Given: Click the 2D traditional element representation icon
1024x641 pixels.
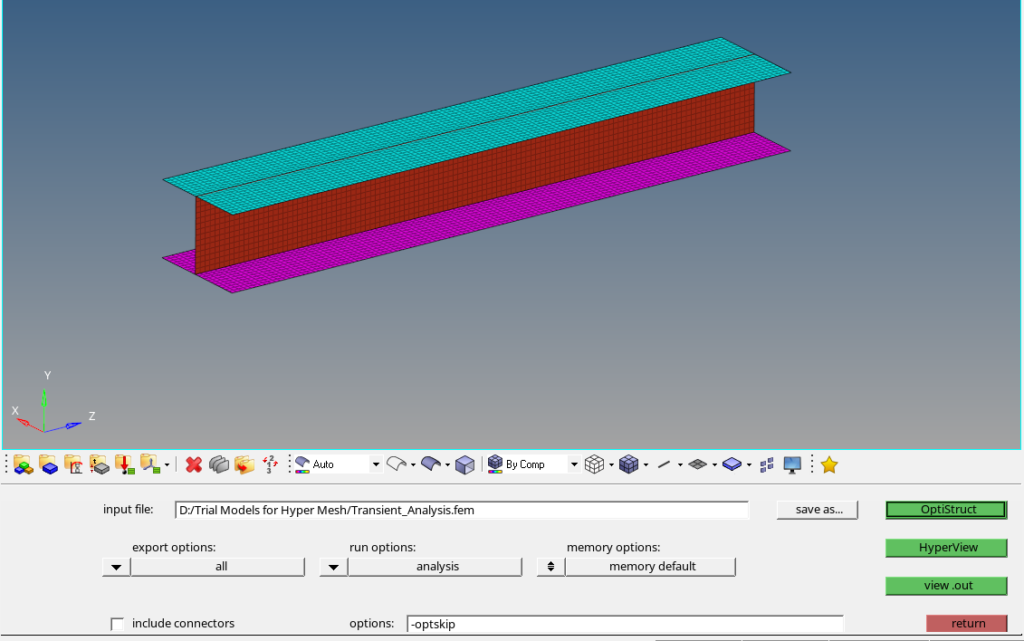Looking at the screenshot, I should pyautogui.click(x=697, y=464).
